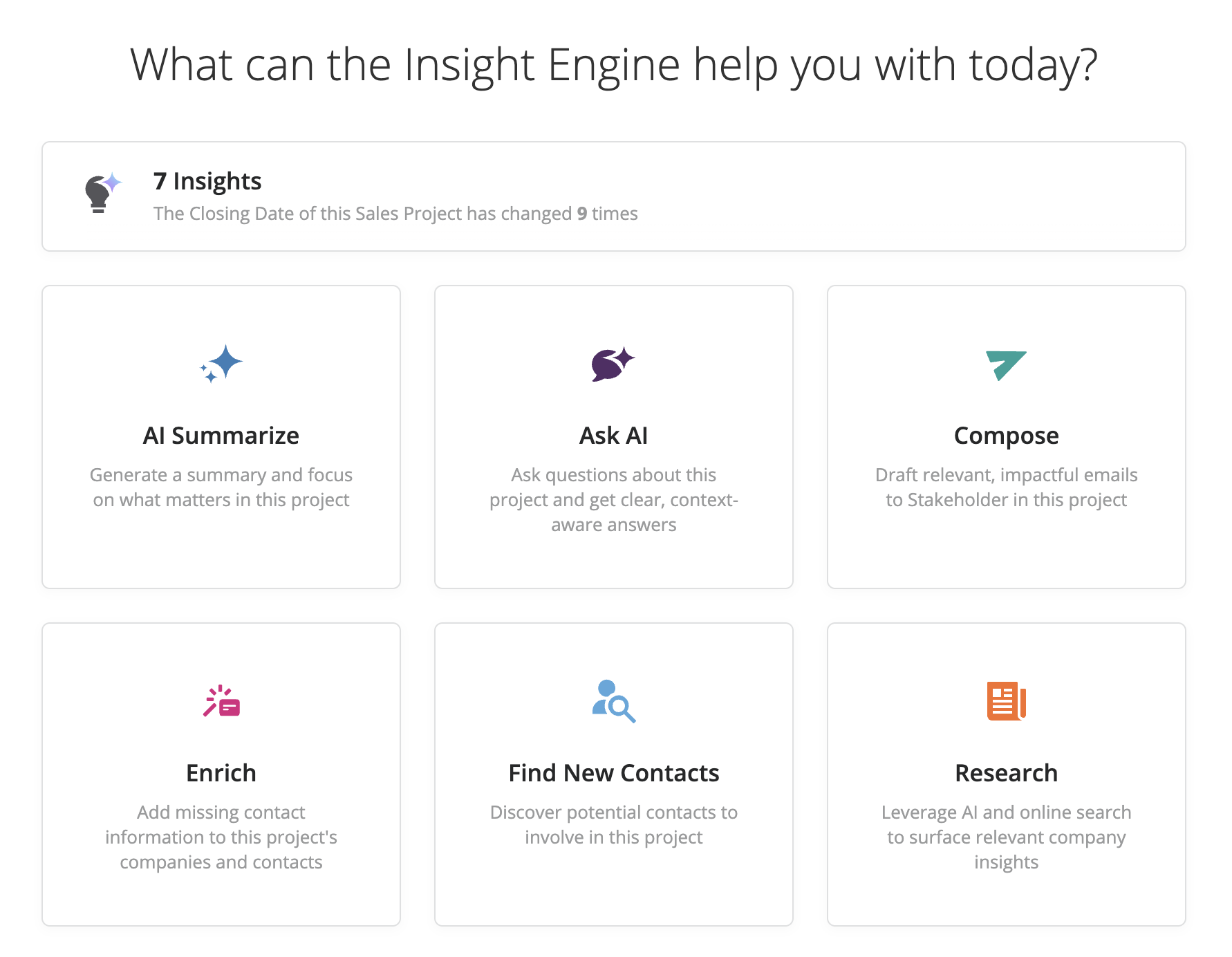
Task: Click the 'Draft relevant, impactful emails' description
Action: [x=1006, y=487]
